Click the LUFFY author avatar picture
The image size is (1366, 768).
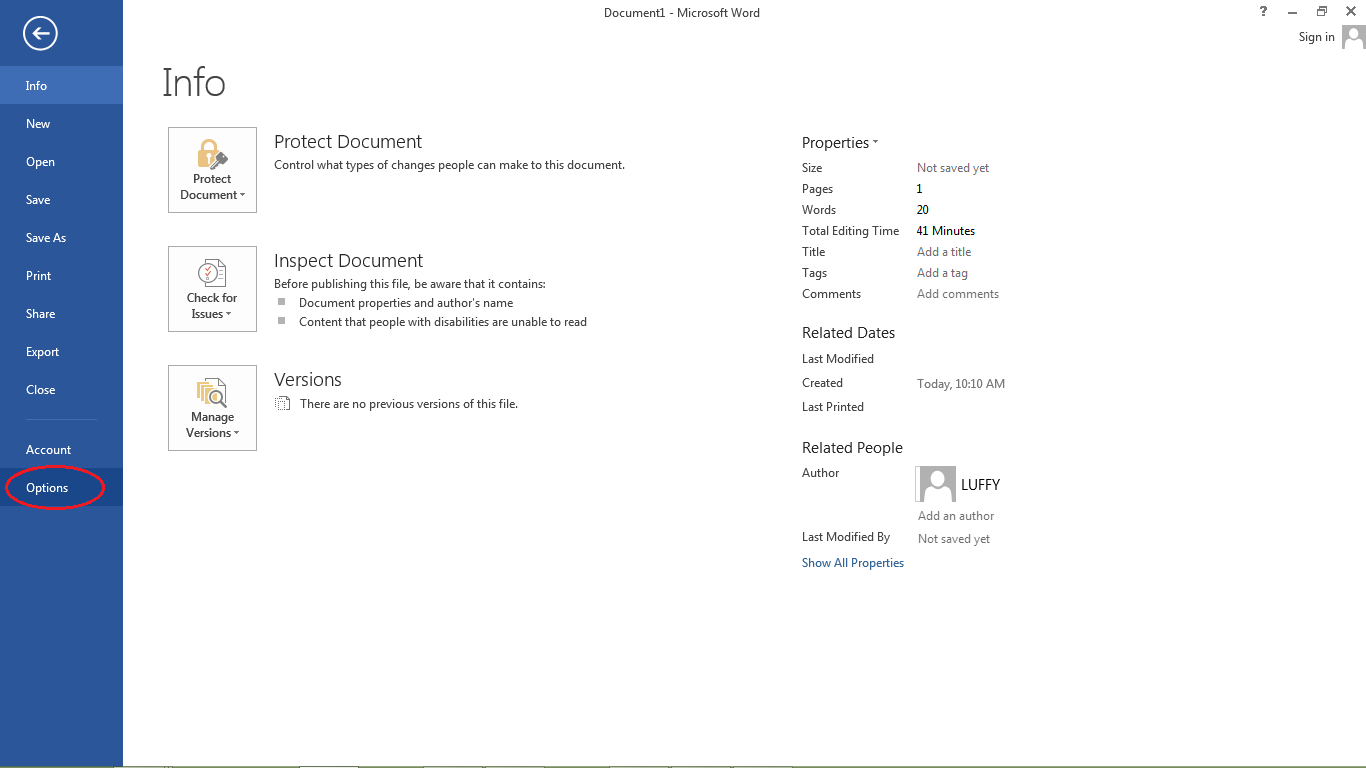[936, 484]
